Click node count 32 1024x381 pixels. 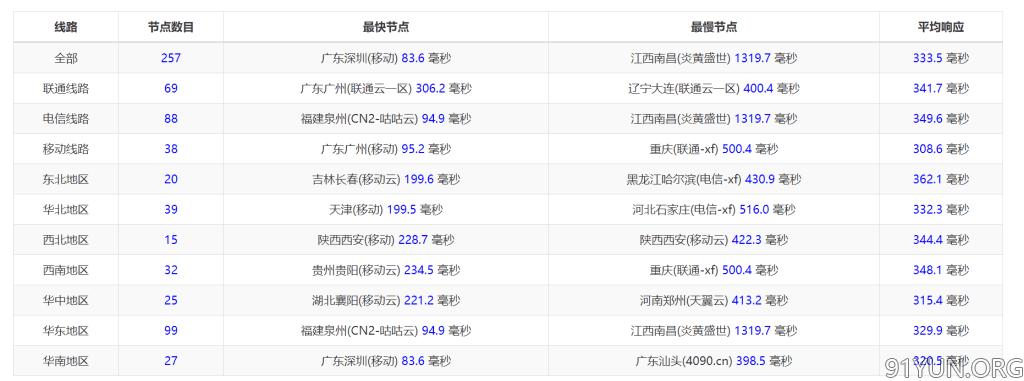tap(170, 270)
